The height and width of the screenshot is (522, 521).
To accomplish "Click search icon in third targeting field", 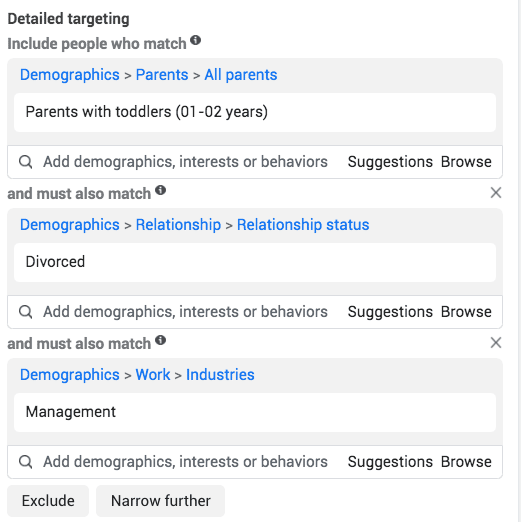I will (26, 462).
